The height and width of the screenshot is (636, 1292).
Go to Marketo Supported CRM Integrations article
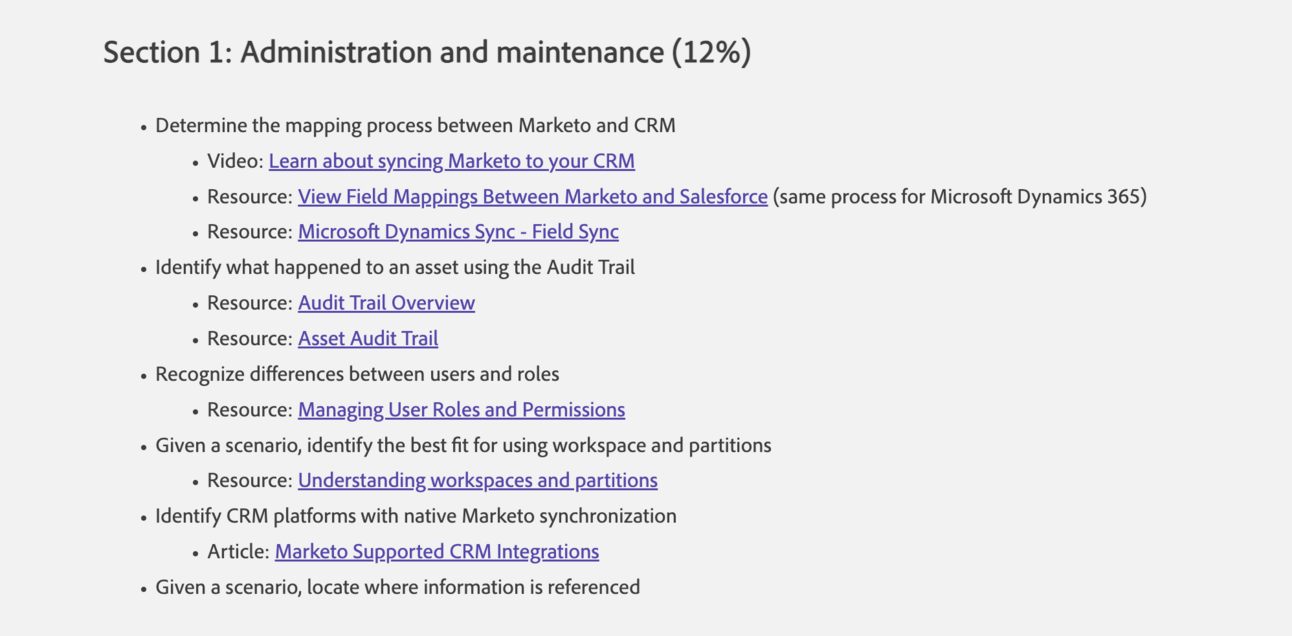(437, 552)
